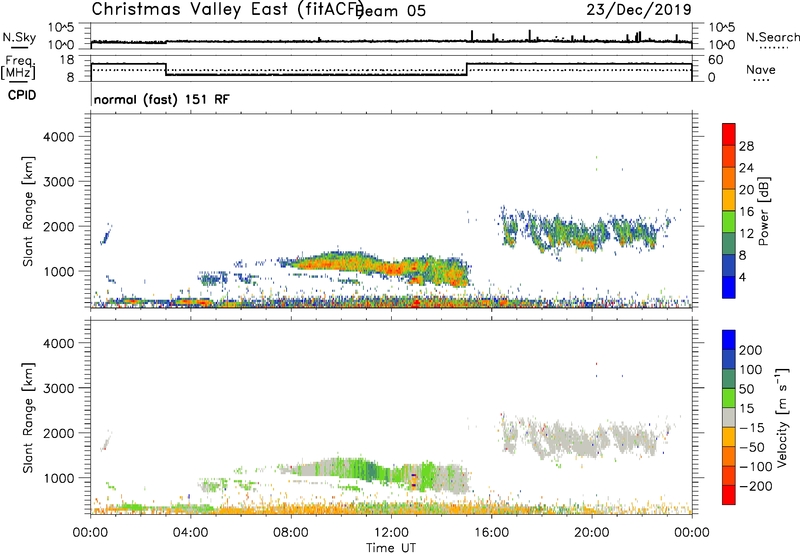800x554 pixels.
Task: Click the 'Nave' legend label
Action: [761, 70]
